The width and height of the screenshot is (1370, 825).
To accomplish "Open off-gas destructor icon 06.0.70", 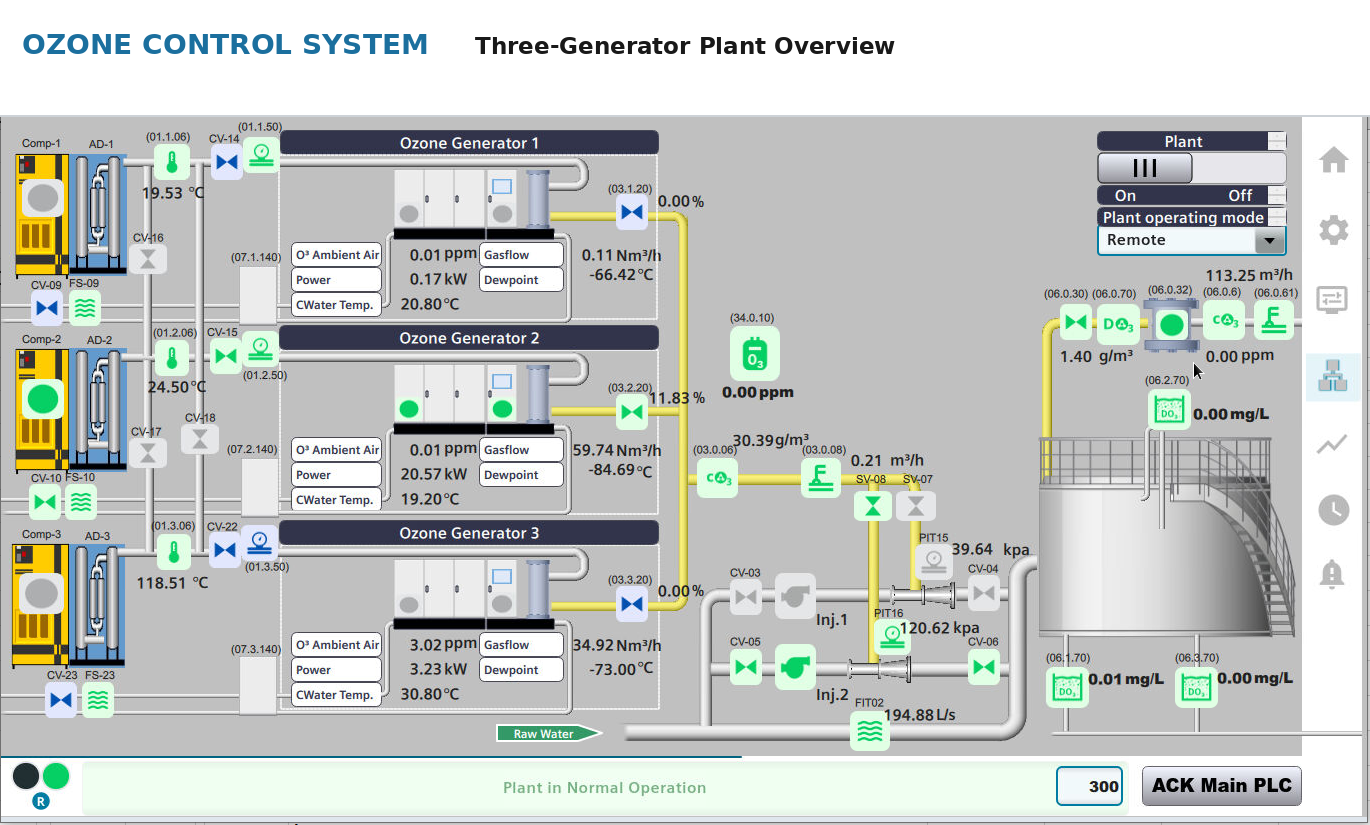I will point(1118,322).
